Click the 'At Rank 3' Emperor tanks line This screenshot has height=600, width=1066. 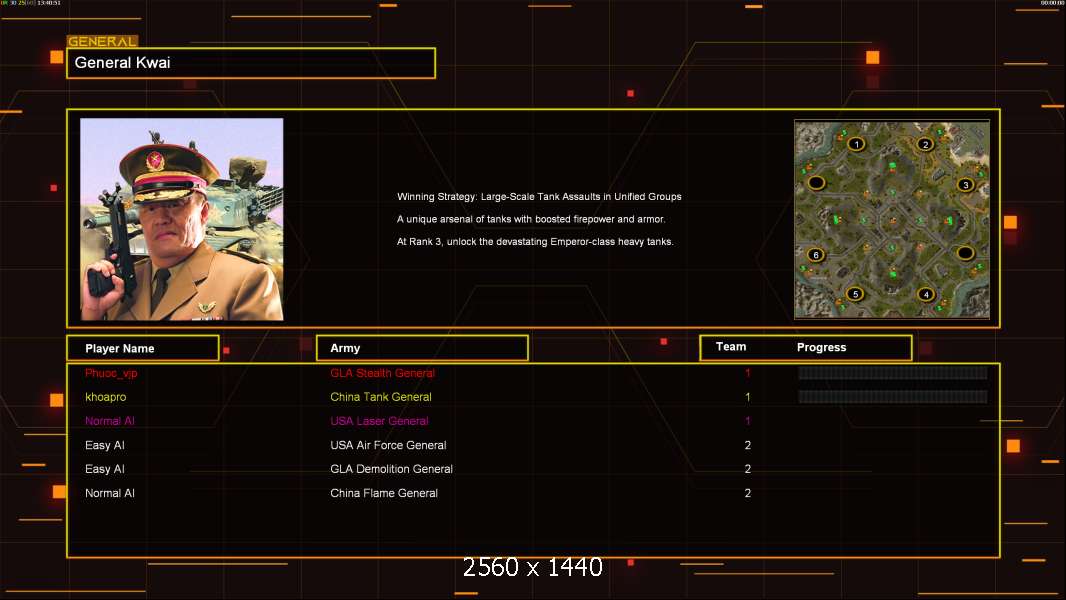pyautogui.click(x=535, y=242)
